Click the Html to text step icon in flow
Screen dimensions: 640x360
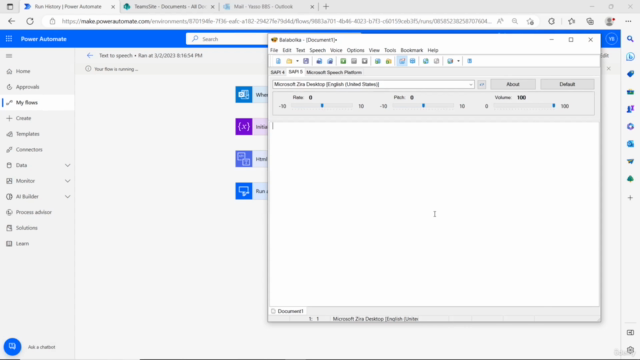[x=244, y=159]
